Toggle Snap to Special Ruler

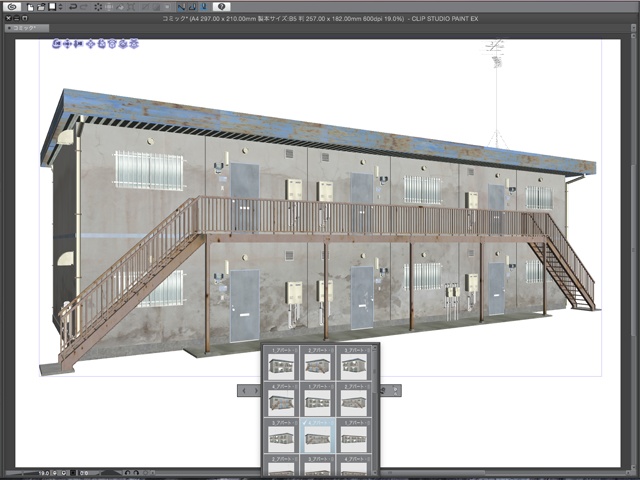coord(193,7)
